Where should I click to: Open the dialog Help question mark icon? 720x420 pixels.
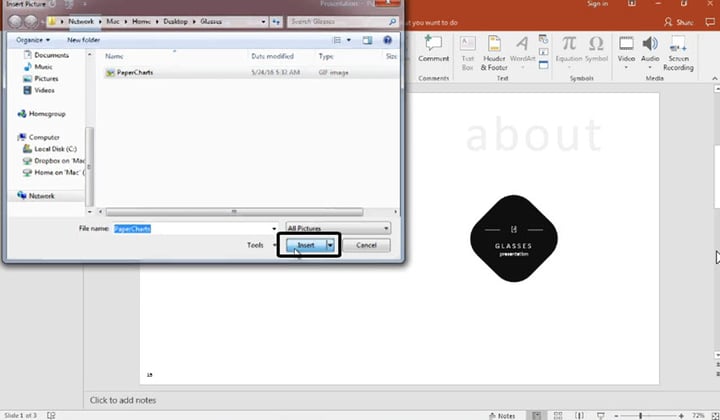click(388, 40)
